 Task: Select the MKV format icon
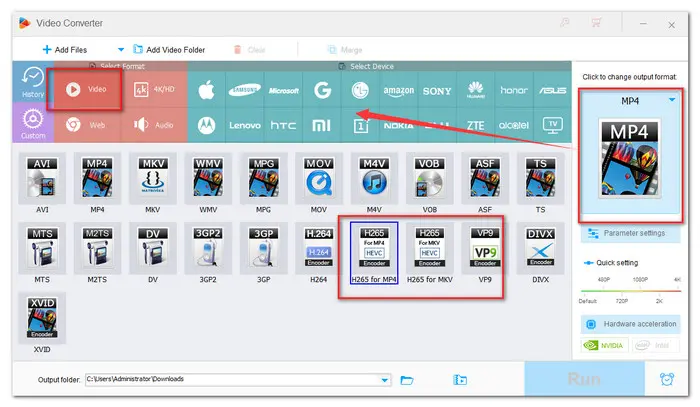[153, 178]
